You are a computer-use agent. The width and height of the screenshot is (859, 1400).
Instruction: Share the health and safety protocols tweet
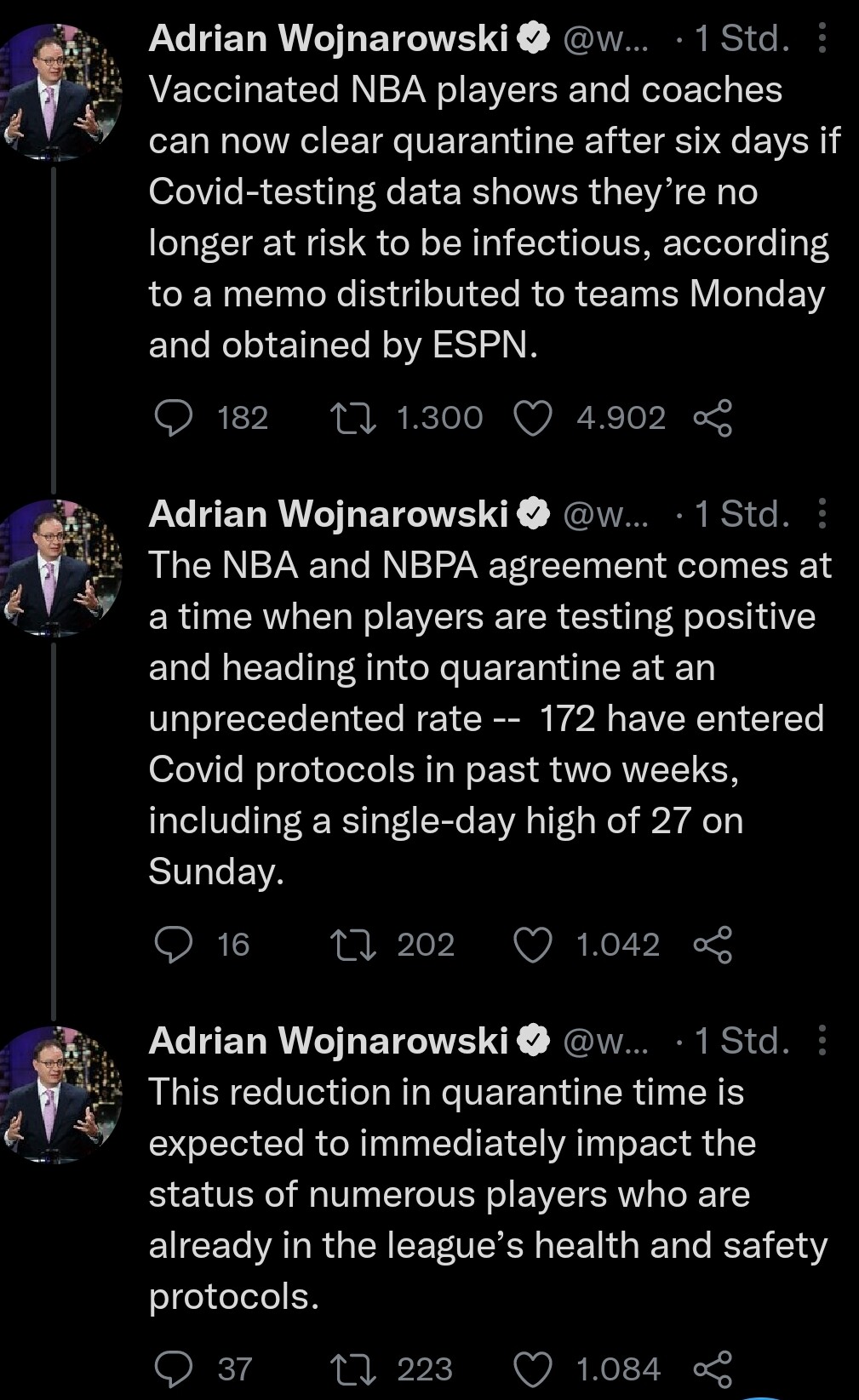point(713,1369)
